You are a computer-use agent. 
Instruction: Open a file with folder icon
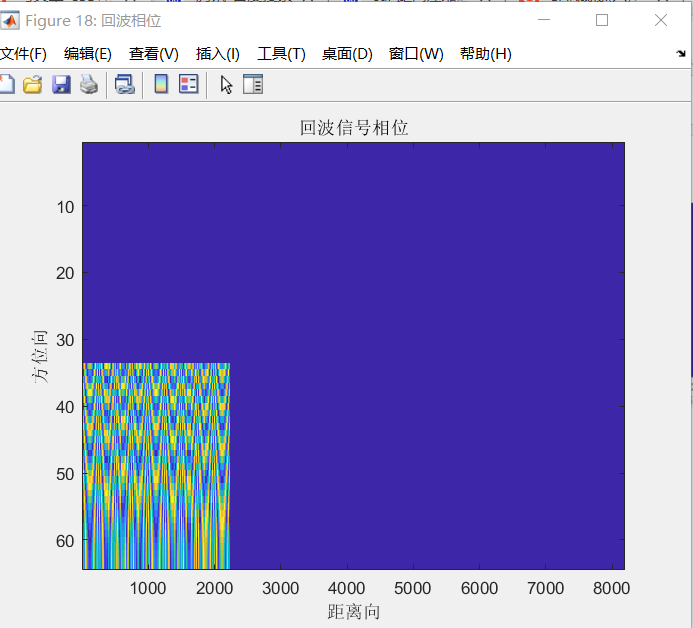pyautogui.click(x=33, y=84)
